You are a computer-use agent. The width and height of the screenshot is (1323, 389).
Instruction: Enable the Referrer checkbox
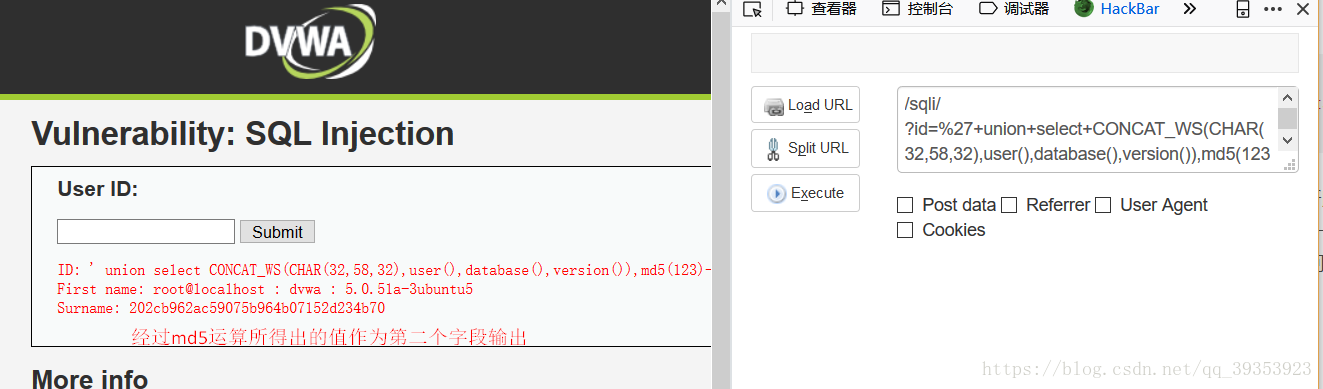[1009, 205]
